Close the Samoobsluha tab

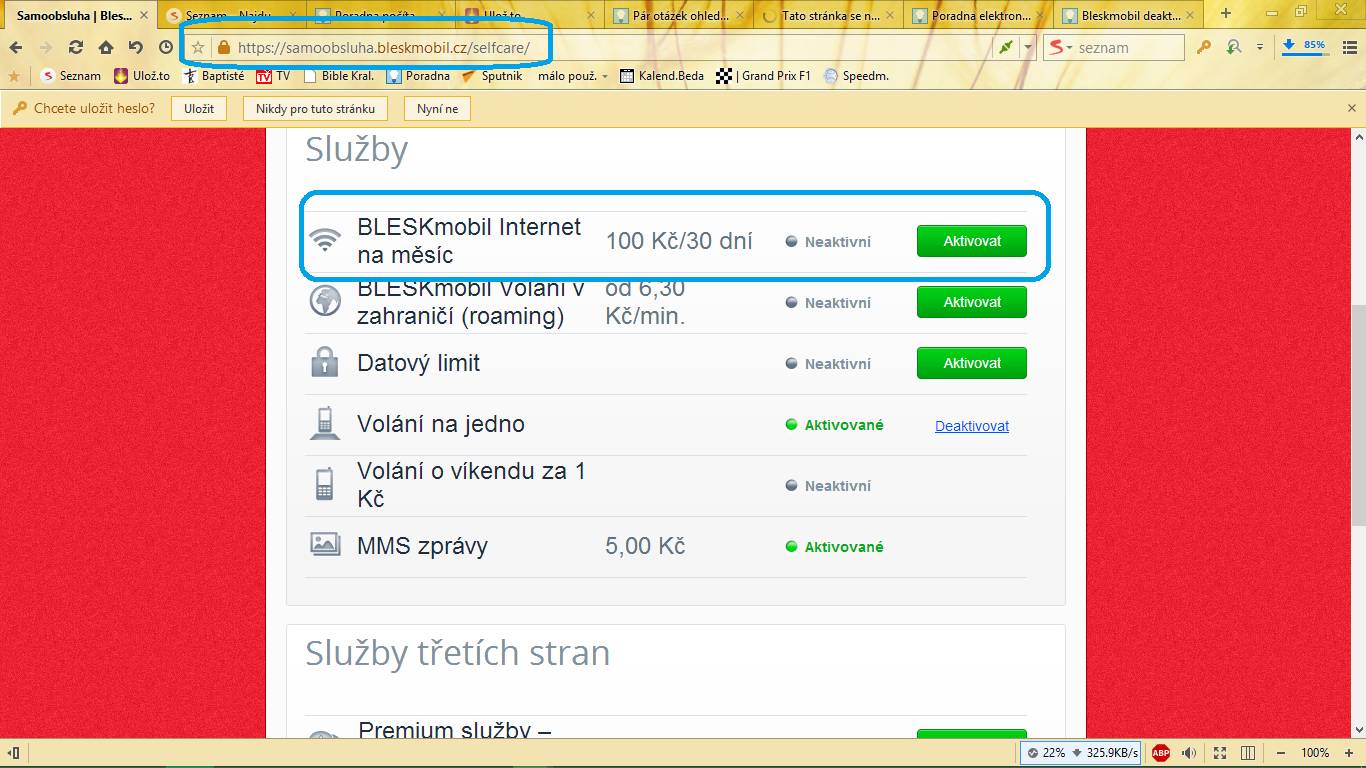point(145,16)
